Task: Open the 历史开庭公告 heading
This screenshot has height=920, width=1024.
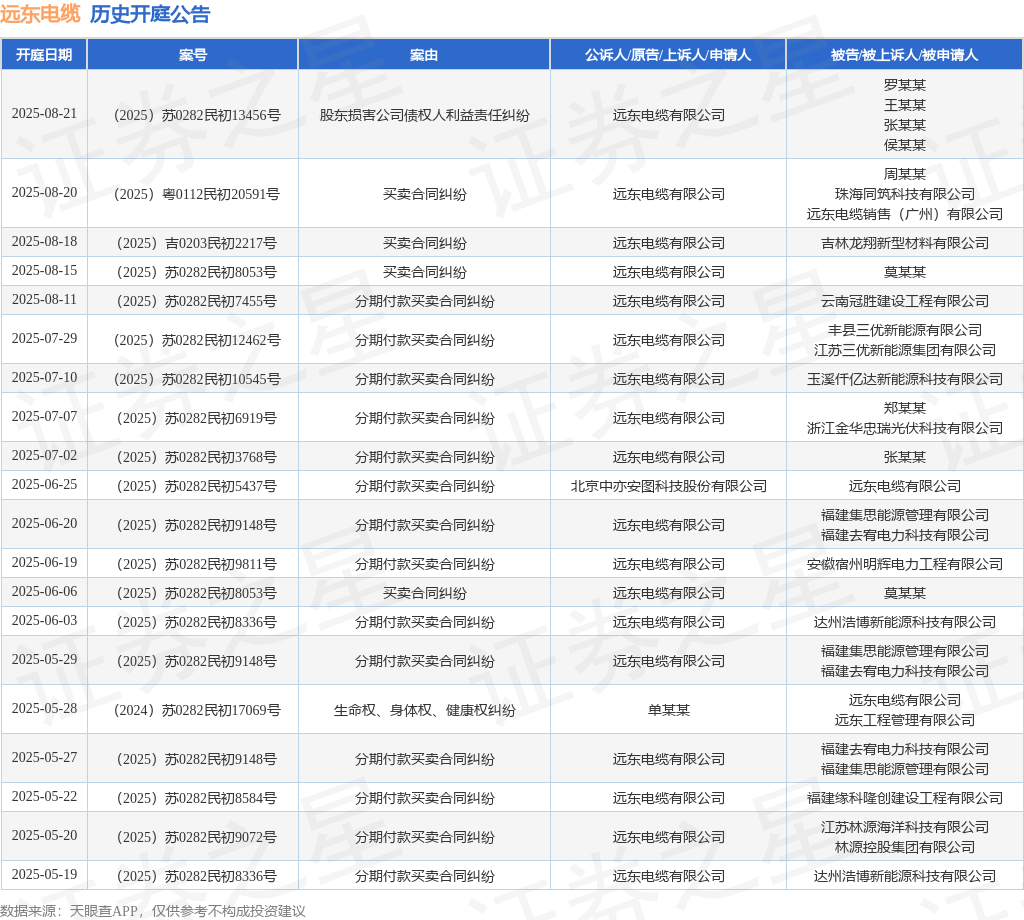Action: coord(148,15)
